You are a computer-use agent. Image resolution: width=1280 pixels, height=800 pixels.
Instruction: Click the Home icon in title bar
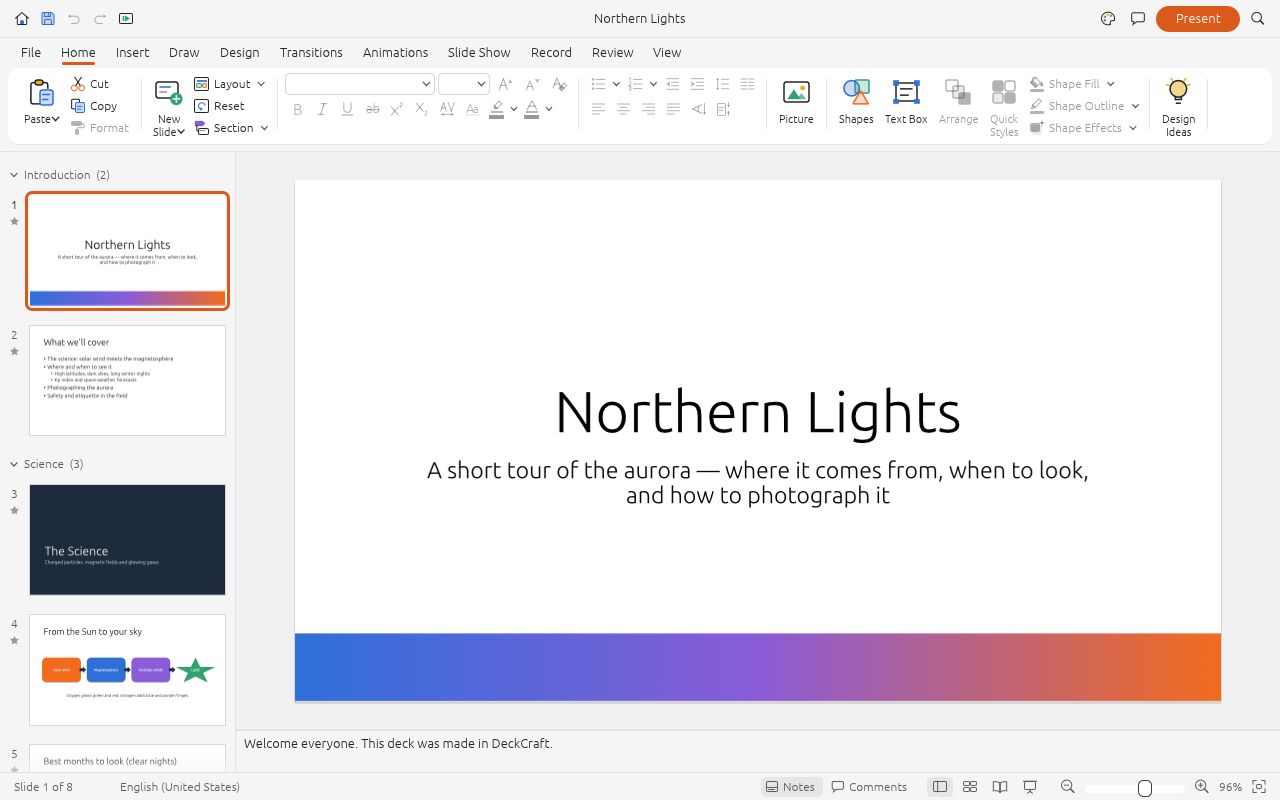click(x=22, y=18)
